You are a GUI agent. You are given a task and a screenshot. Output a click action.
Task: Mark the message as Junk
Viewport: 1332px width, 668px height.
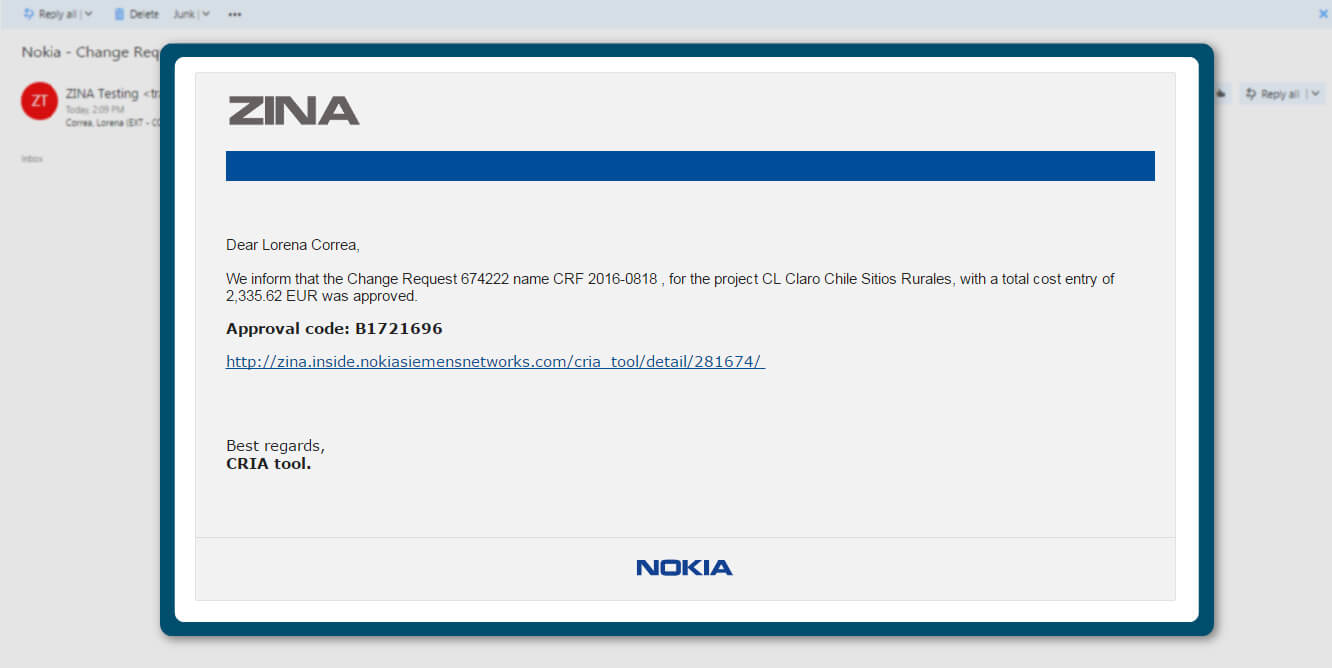(183, 14)
